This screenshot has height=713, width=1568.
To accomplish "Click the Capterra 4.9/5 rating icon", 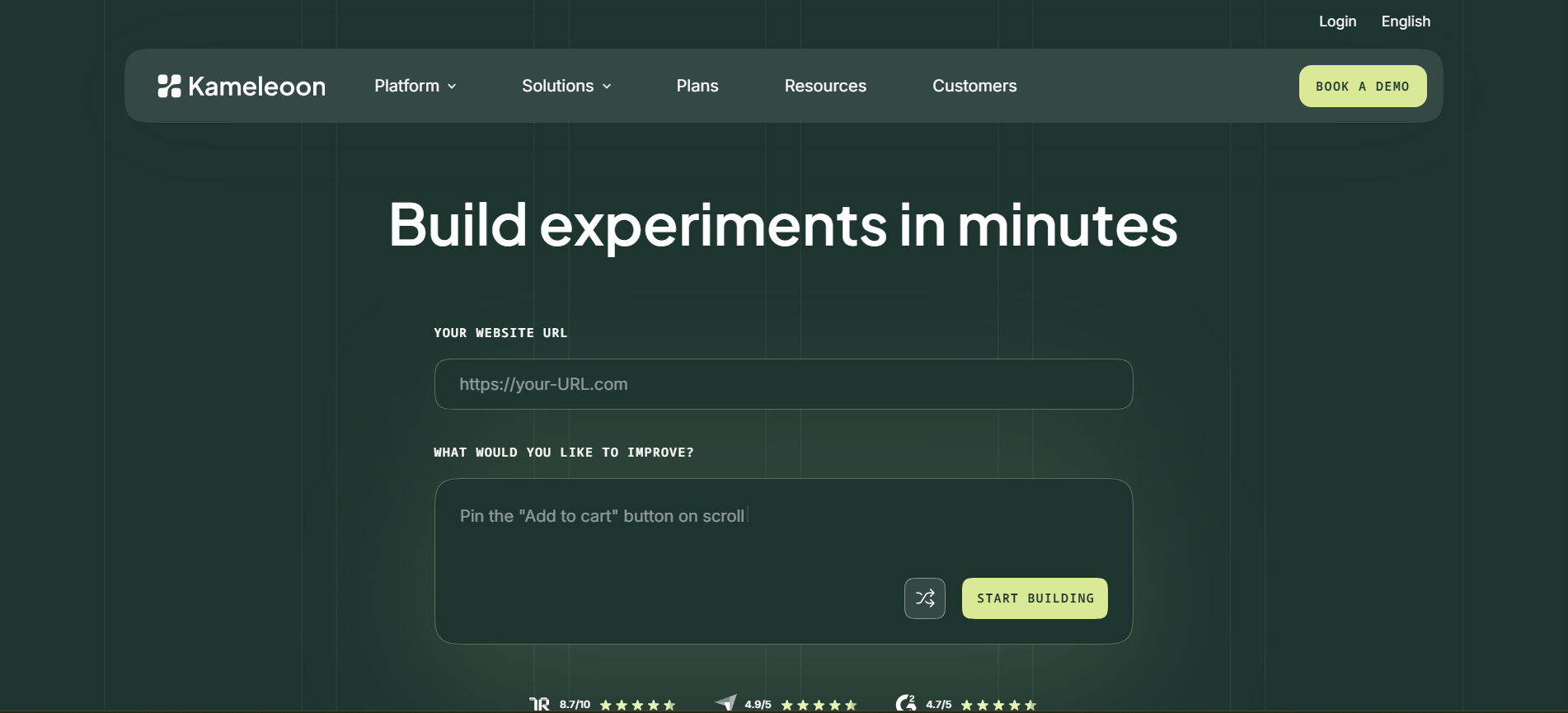I will point(726,703).
